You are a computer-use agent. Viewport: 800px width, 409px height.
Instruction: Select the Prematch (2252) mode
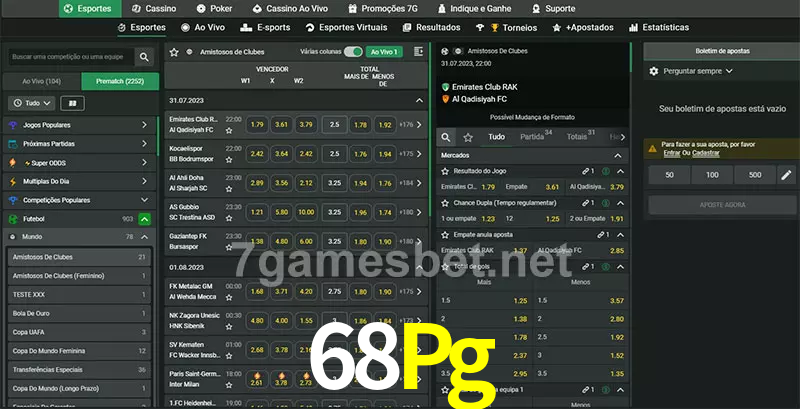(x=119, y=80)
